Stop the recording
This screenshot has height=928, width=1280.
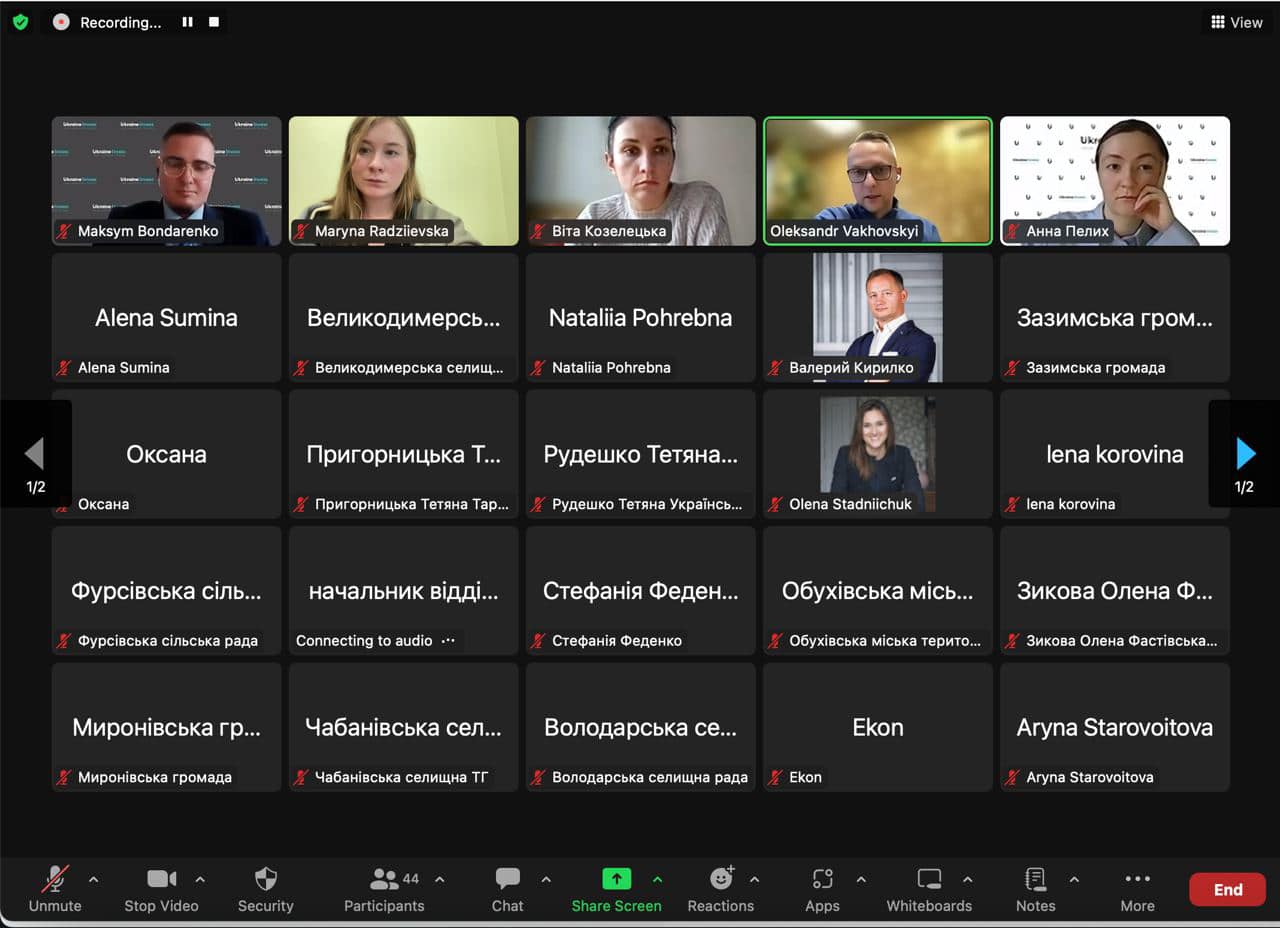213,22
